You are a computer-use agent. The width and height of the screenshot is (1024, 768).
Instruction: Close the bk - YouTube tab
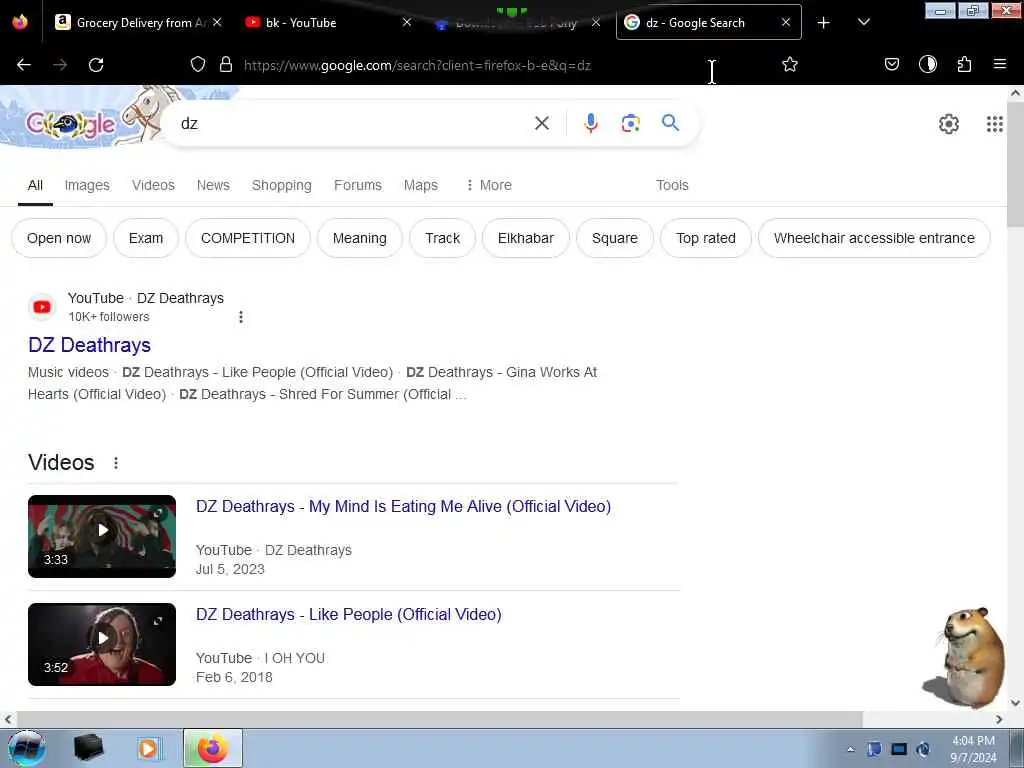coord(407,22)
